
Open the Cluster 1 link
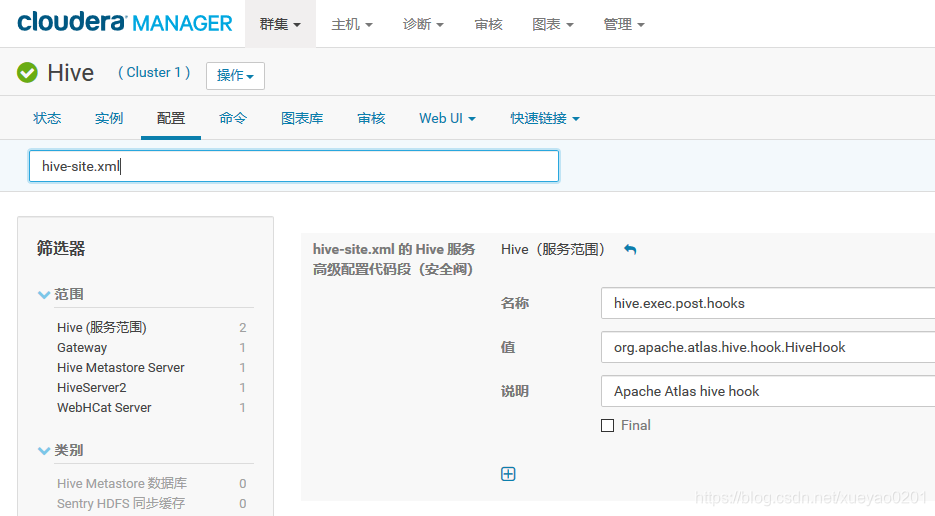[x=154, y=72]
